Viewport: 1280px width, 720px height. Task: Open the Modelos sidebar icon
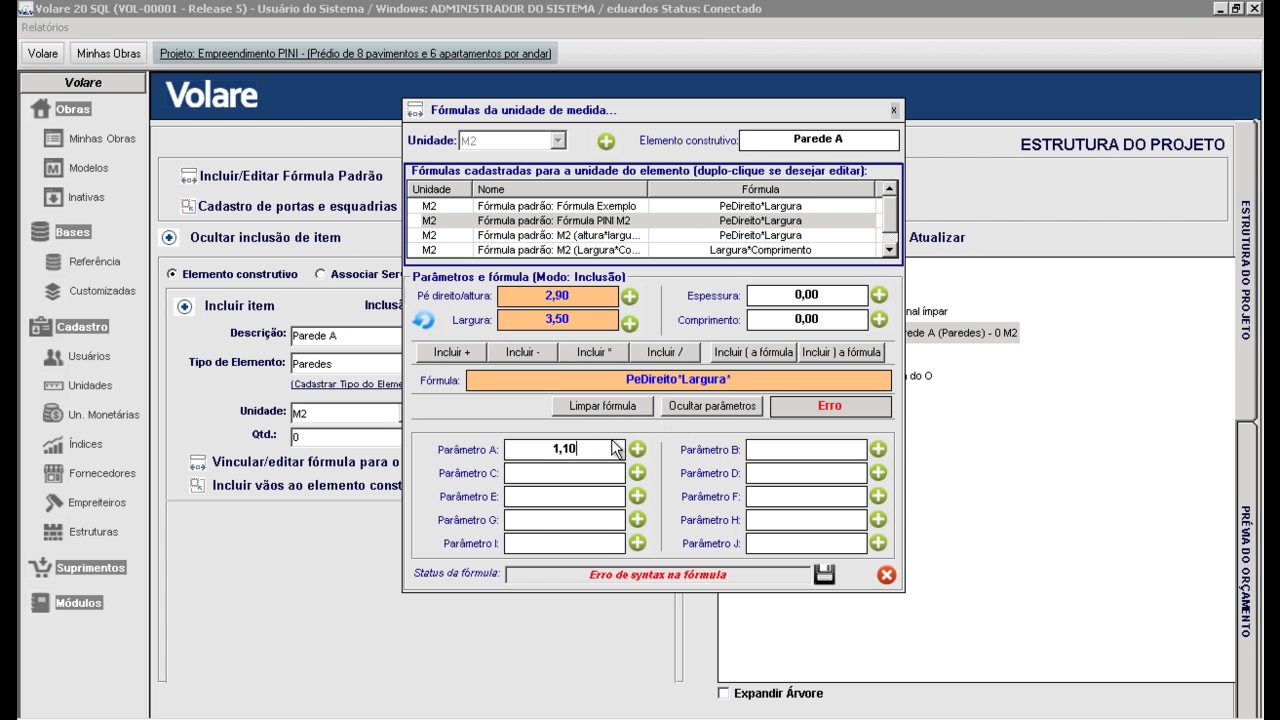[53, 168]
